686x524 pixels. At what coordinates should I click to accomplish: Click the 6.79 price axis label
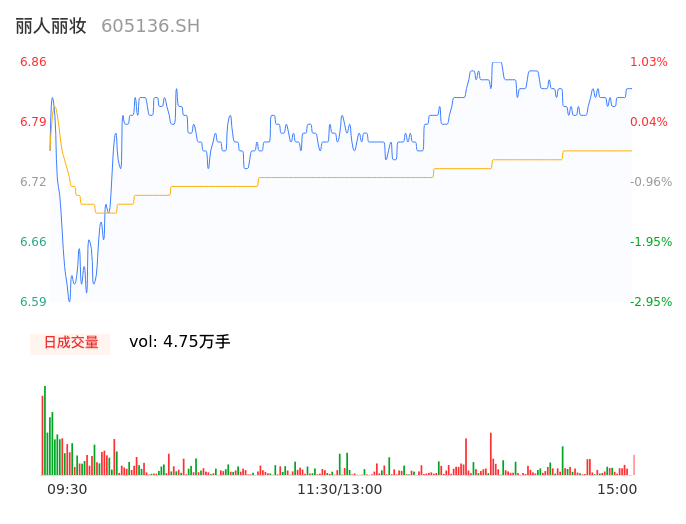click(x=33, y=122)
